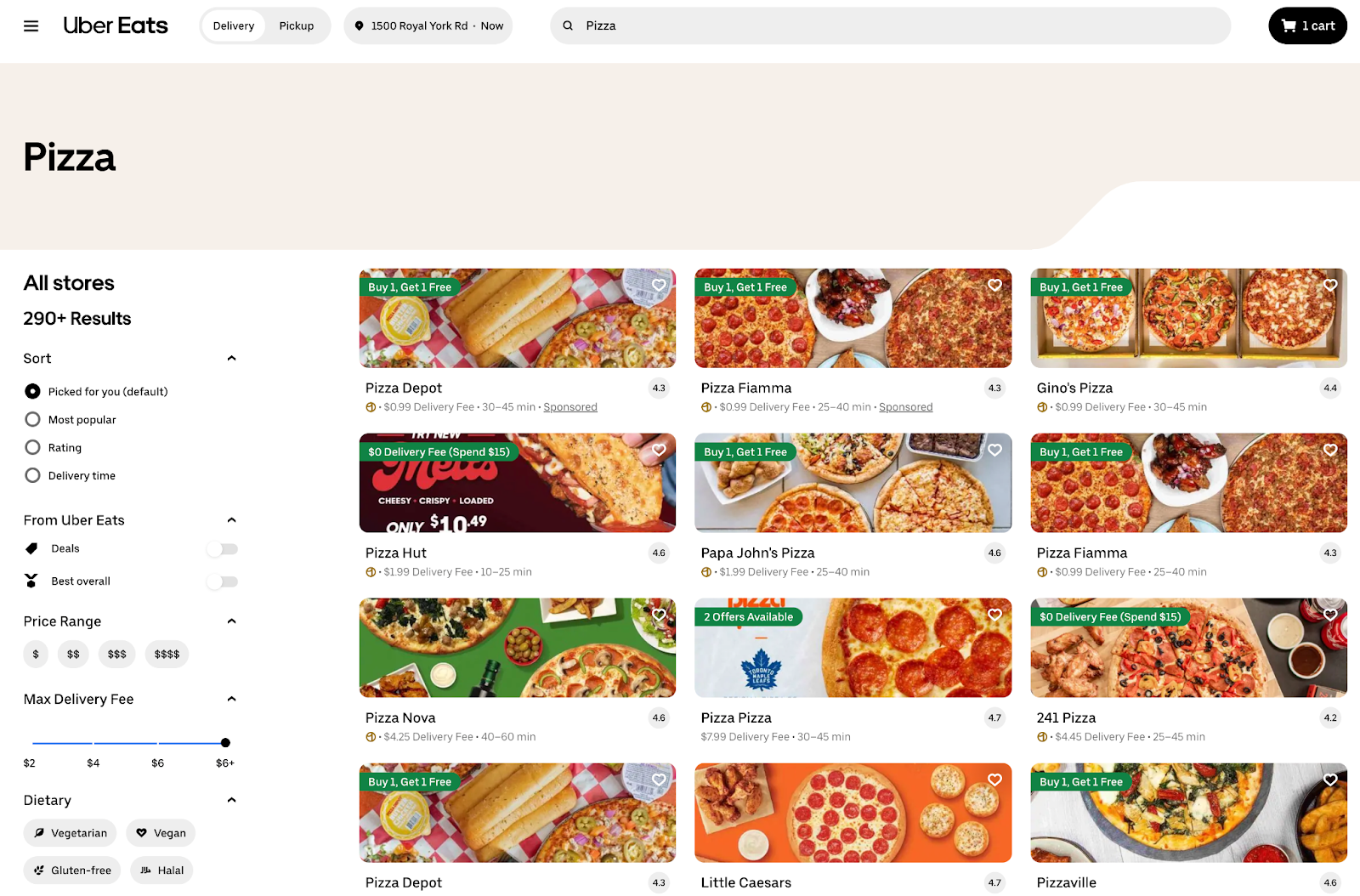
Task: Open the Little Caesars food photo
Action: tap(853, 813)
